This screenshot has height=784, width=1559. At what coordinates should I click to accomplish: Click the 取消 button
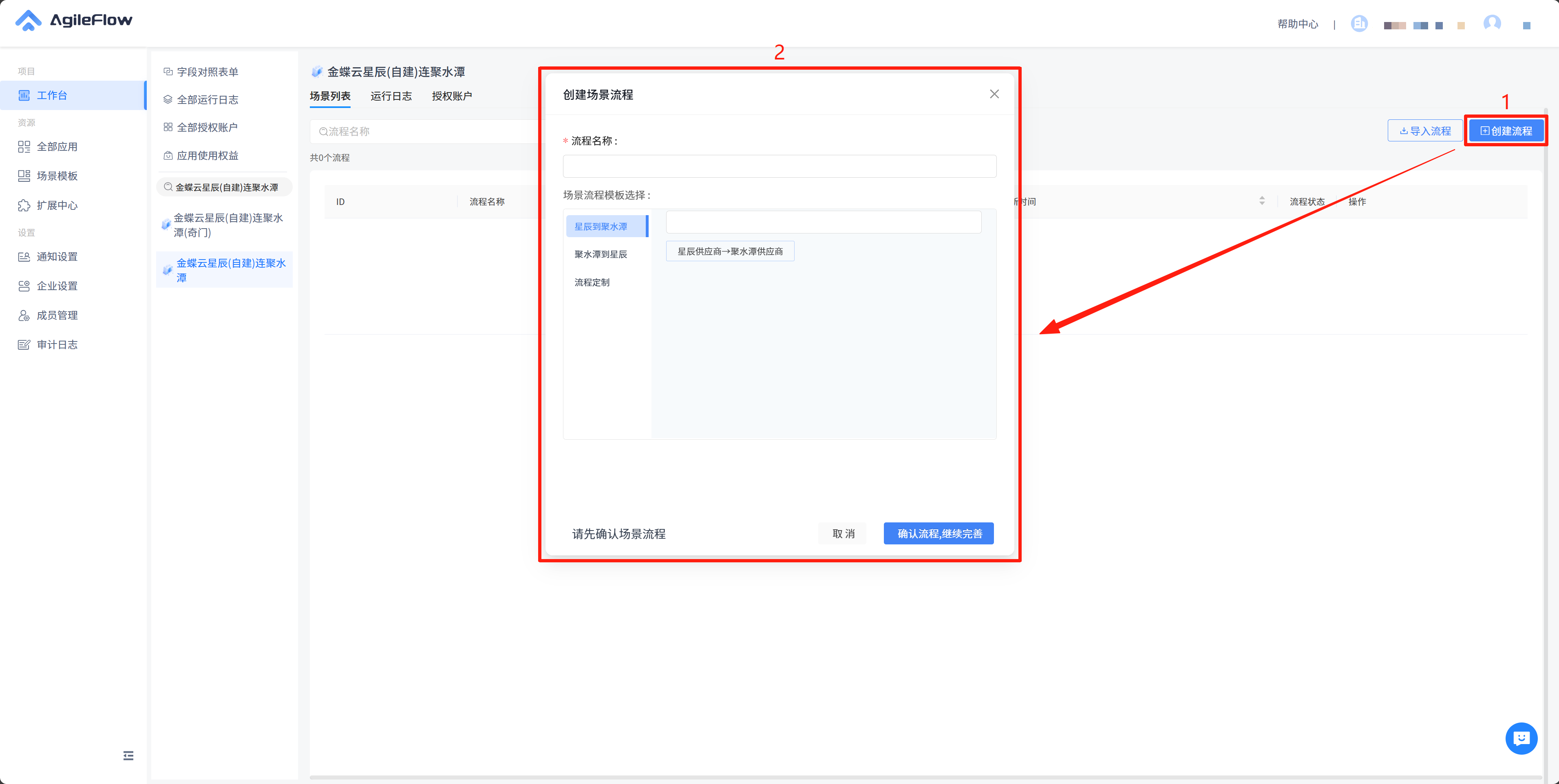pyautogui.click(x=842, y=533)
